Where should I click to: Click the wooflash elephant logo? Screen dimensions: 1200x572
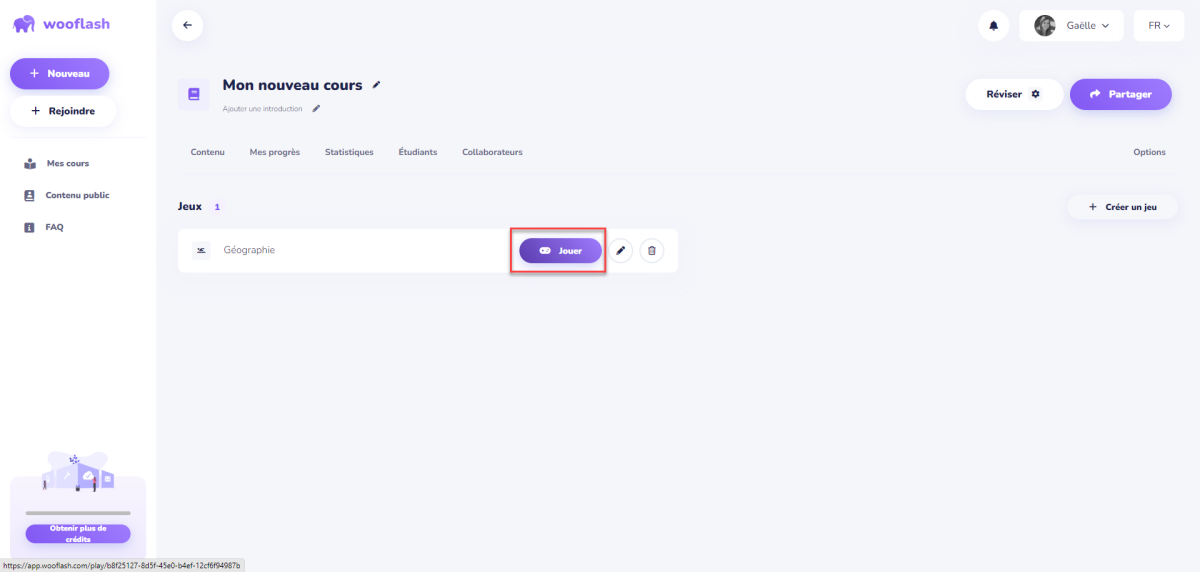coord(24,24)
